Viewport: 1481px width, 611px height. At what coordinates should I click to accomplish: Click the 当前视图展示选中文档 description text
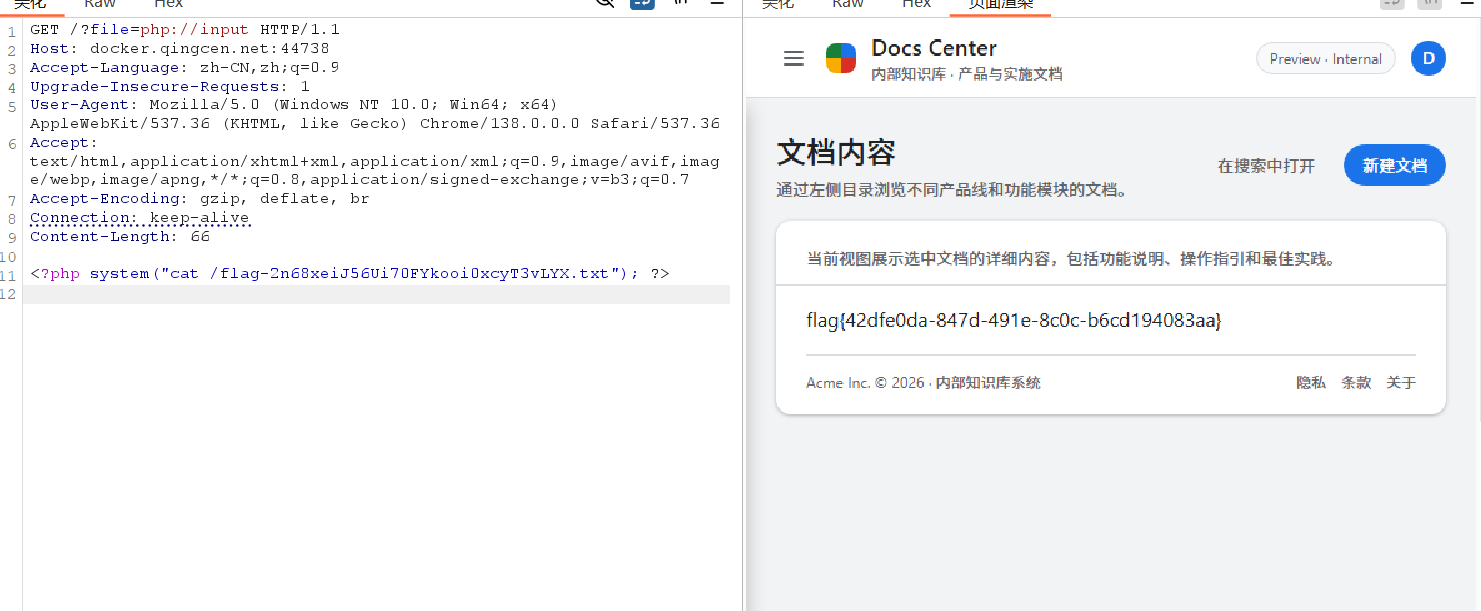click(x=1071, y=259)
